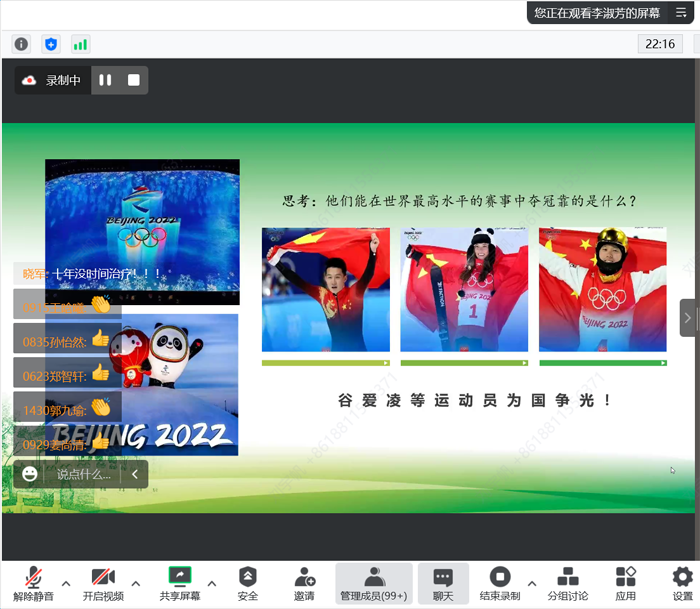The width and height of the screenshot is (700, 609).
Task: Open the 应用 apps menu
Action: (x=625, y=584)
